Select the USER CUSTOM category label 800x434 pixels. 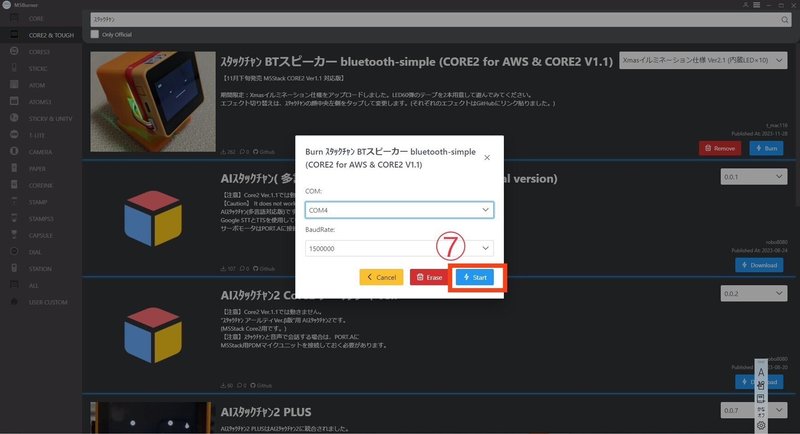click(x=48, y=302)
